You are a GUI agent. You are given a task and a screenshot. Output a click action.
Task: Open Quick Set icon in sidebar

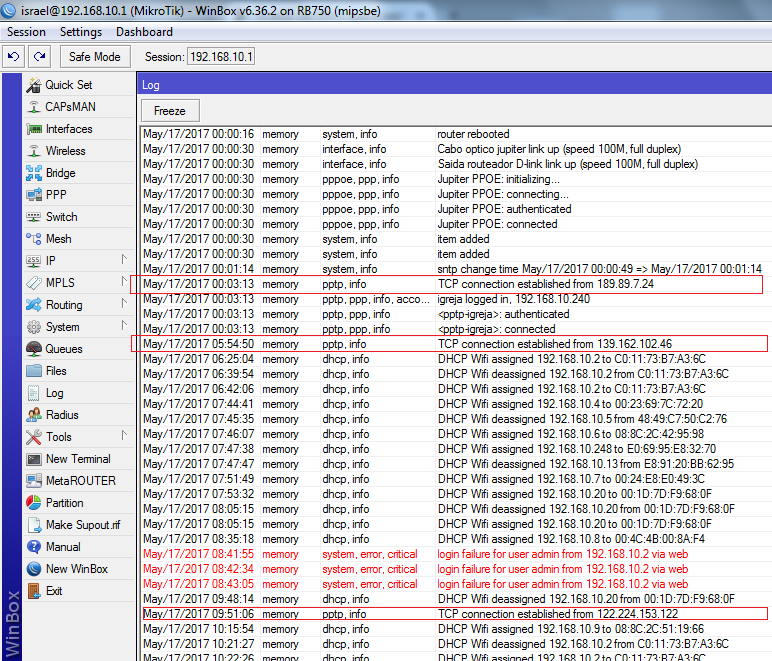pos(34,85)
